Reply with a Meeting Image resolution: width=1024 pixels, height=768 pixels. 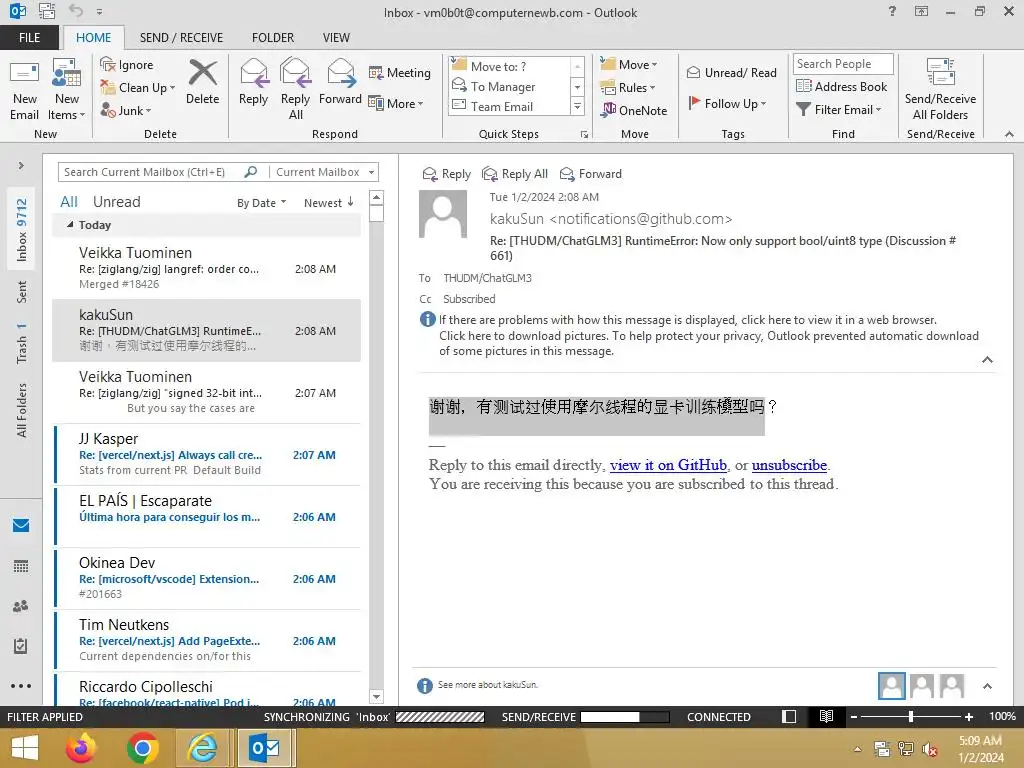(400, 72)
